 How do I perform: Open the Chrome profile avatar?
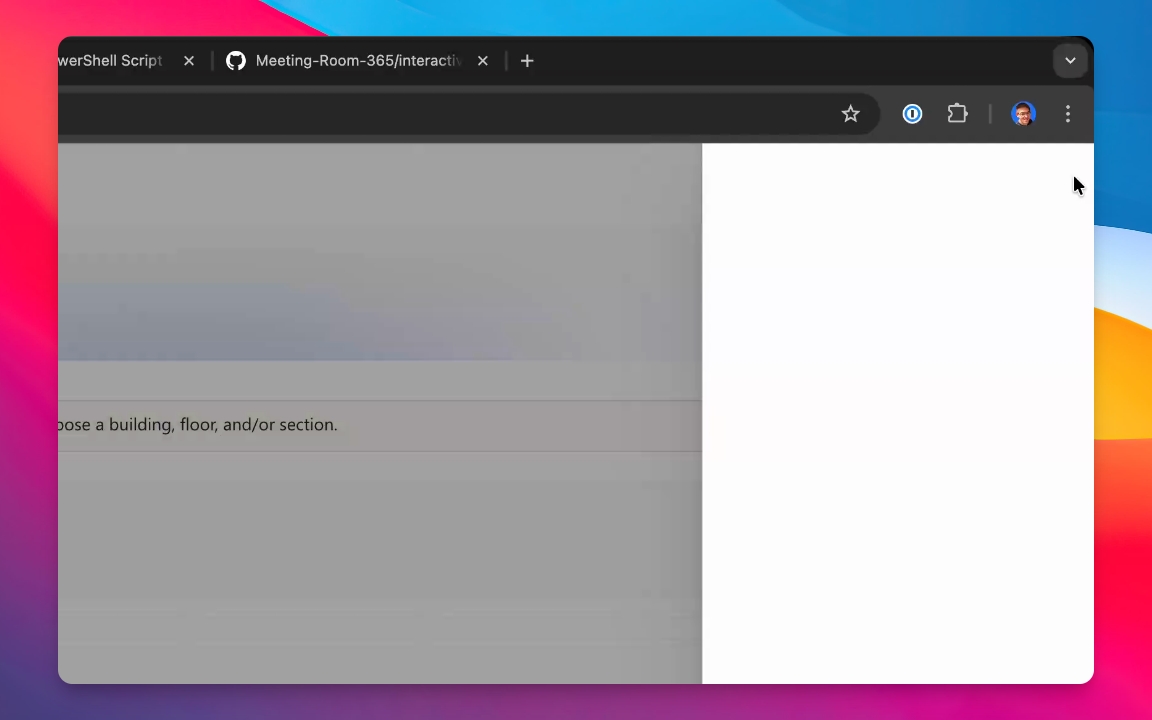pyautogui.click(x=1023, y=114)
